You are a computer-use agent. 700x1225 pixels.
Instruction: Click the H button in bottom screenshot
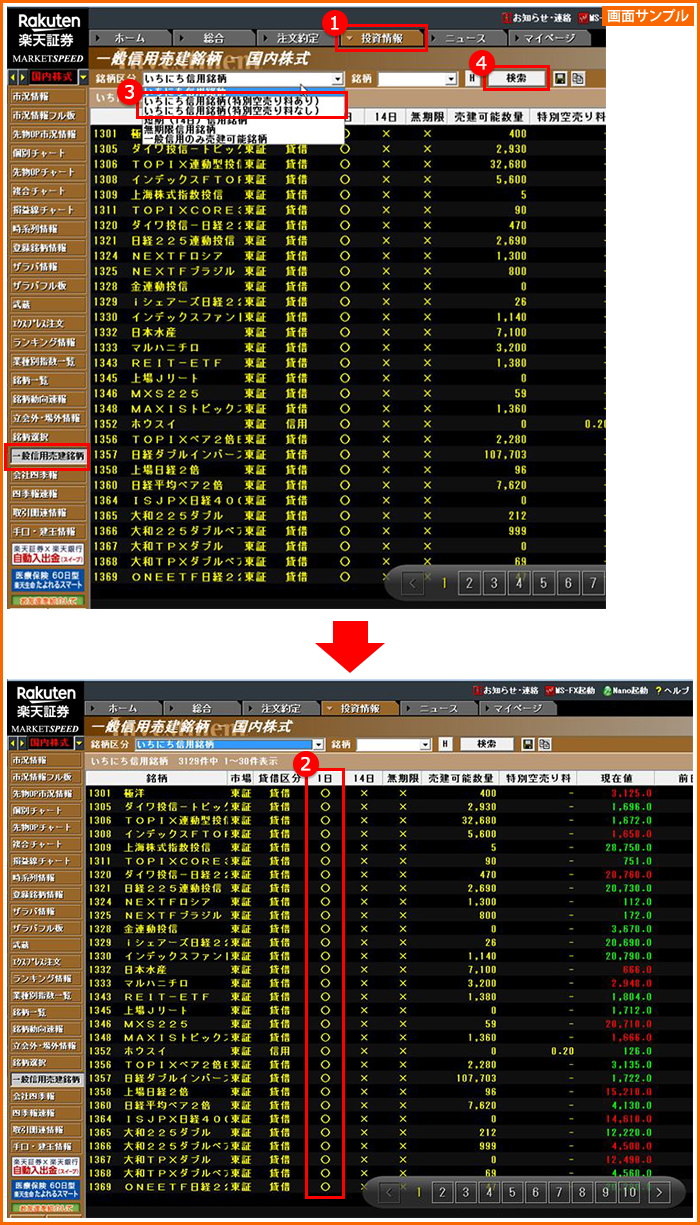point(444,745)
